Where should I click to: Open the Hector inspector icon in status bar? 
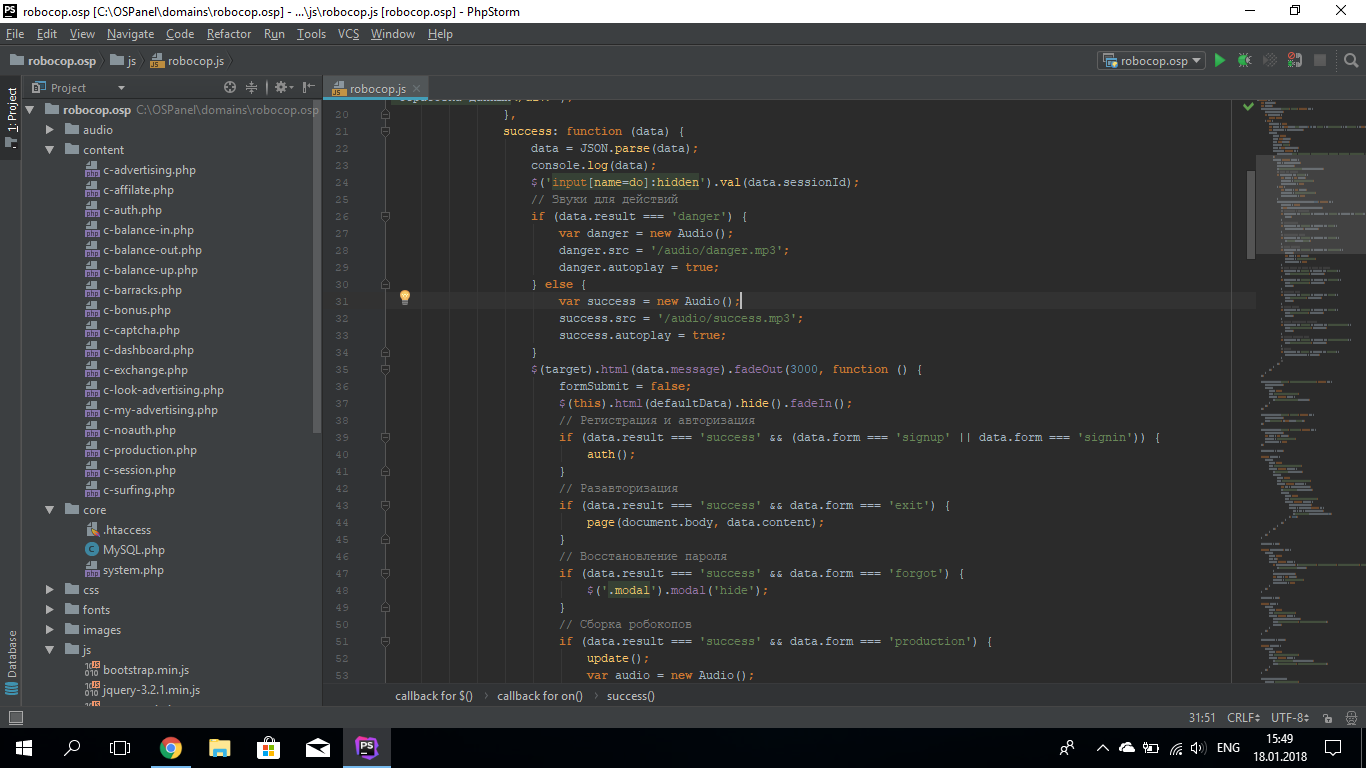[x=1349, y=718]
